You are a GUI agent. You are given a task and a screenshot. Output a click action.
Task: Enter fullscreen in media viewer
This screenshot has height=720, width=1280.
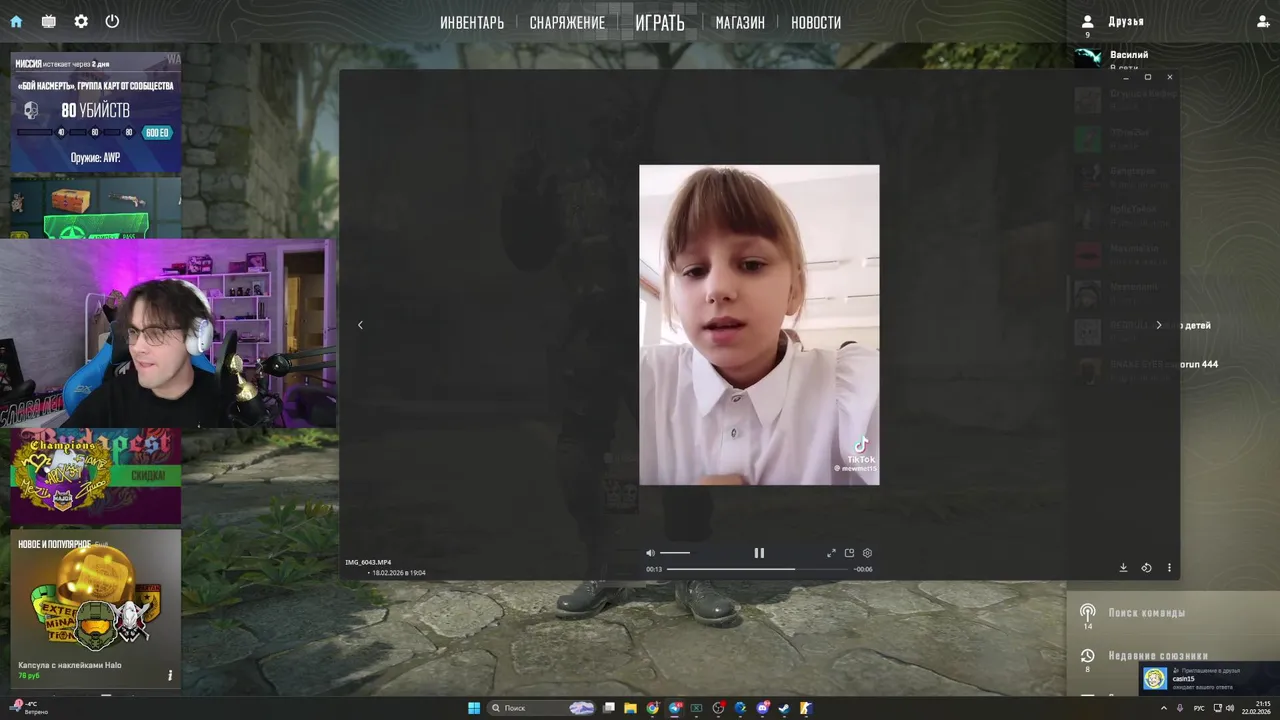coord(831,553)
